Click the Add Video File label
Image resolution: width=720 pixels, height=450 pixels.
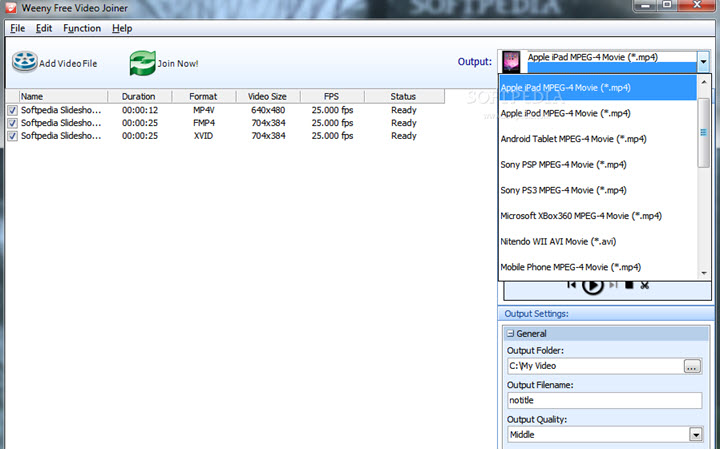(x=68, y=64)
